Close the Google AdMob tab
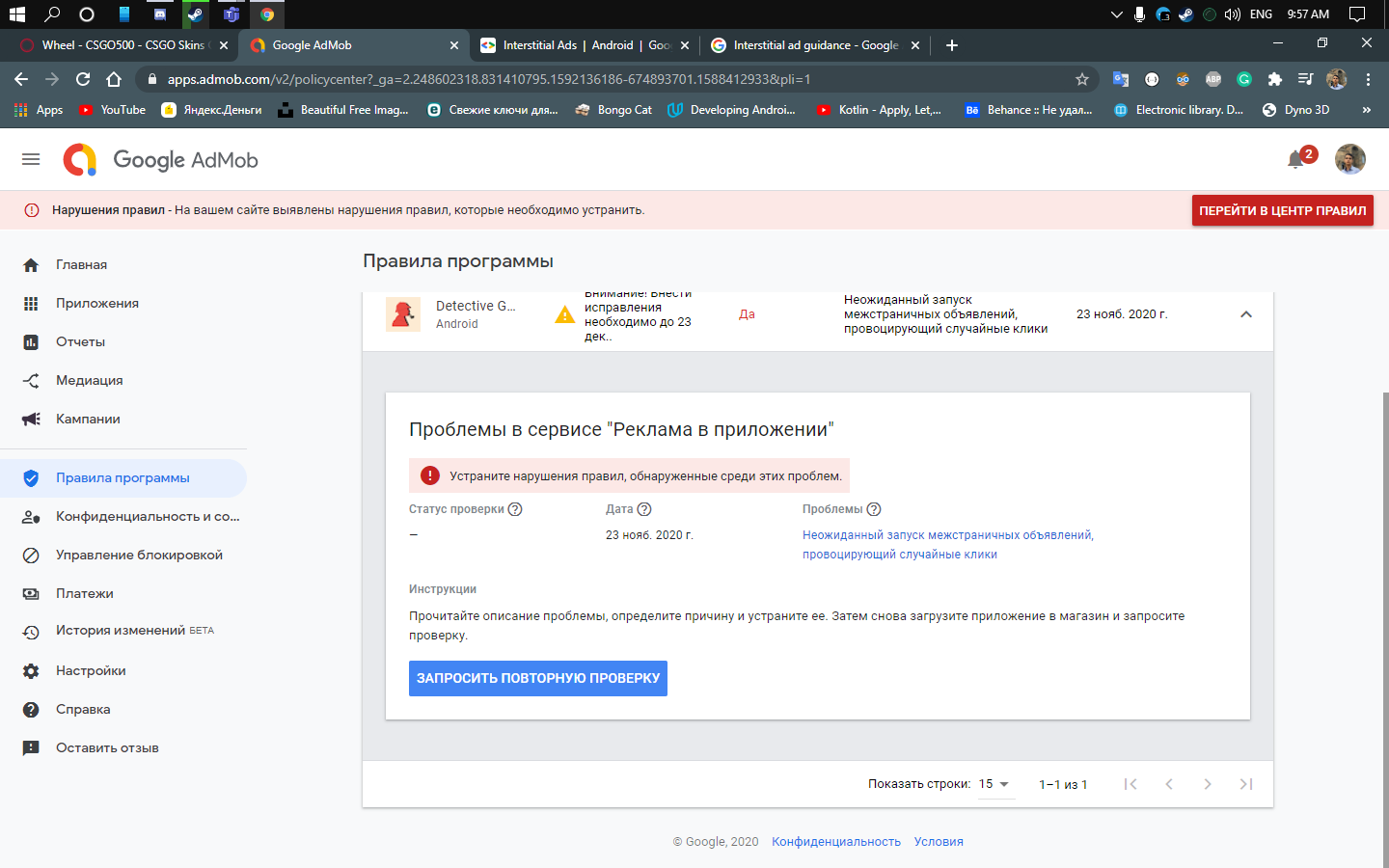This screenshot has height=868, width=1389. click(454, 45)
